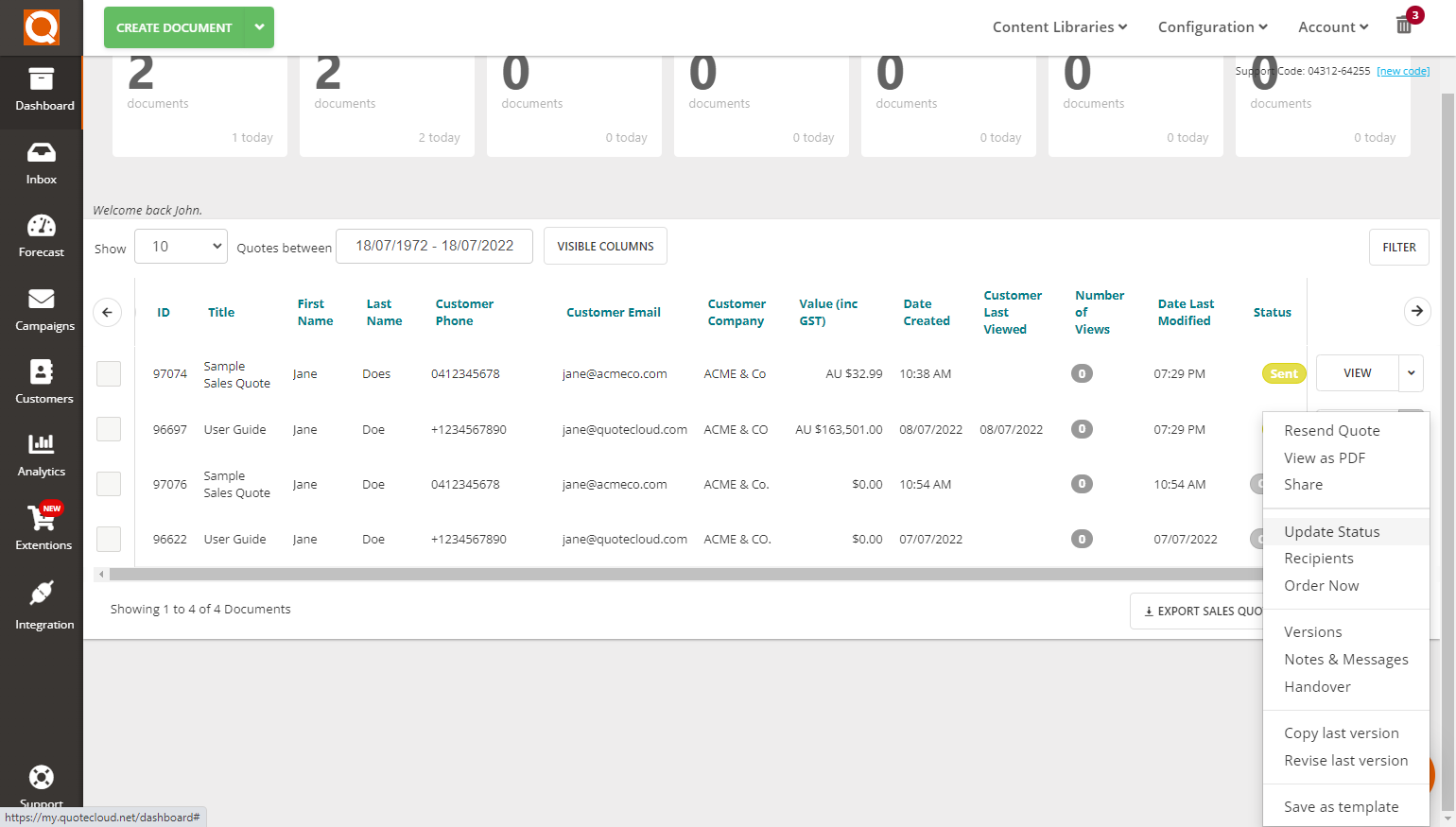Tick the checkbox next to User Guide 96697
The image size is (1456, 827).
[108, 428]
